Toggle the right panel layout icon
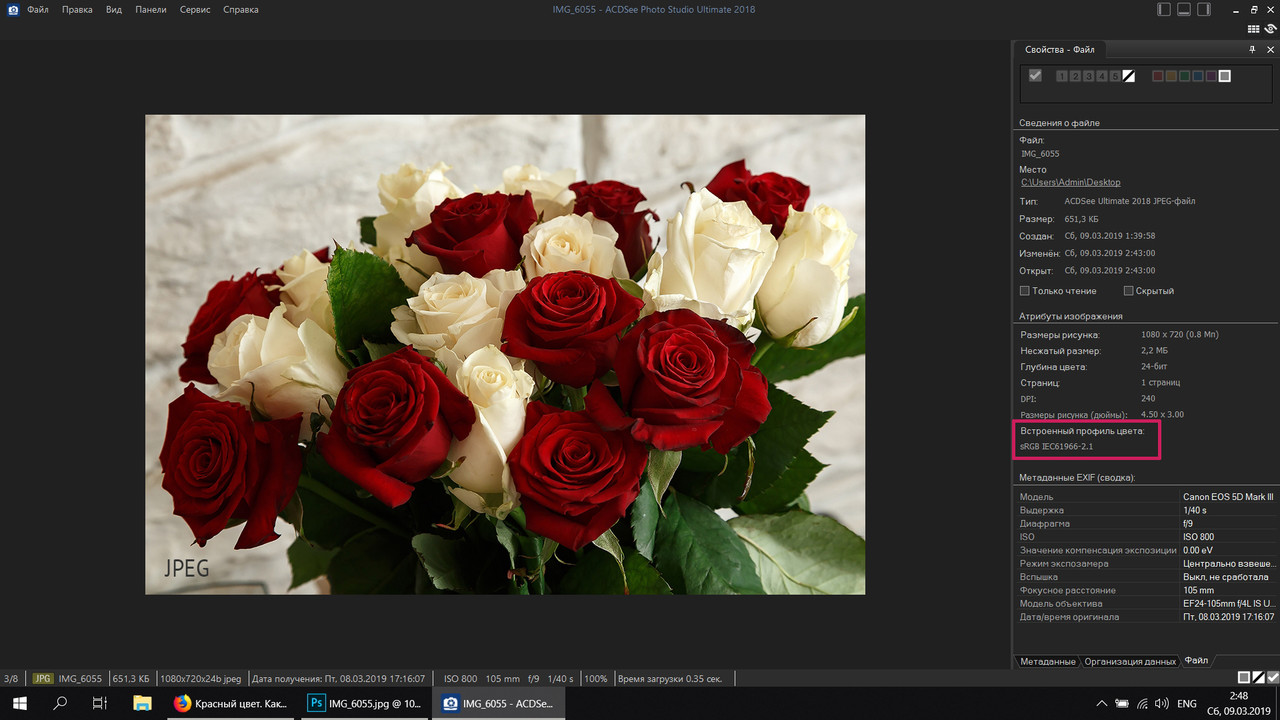This screenshot has height=720, width=1280. coord(1205,9)
